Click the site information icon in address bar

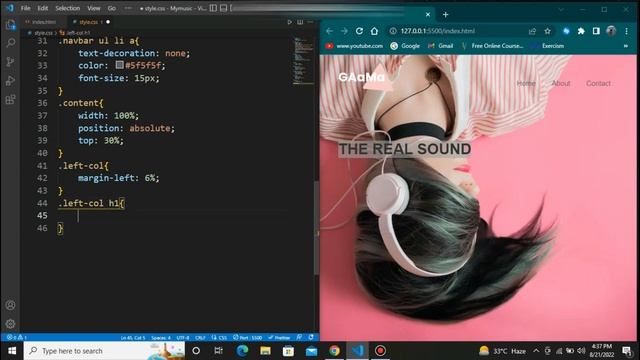click(x=393, y=31)
